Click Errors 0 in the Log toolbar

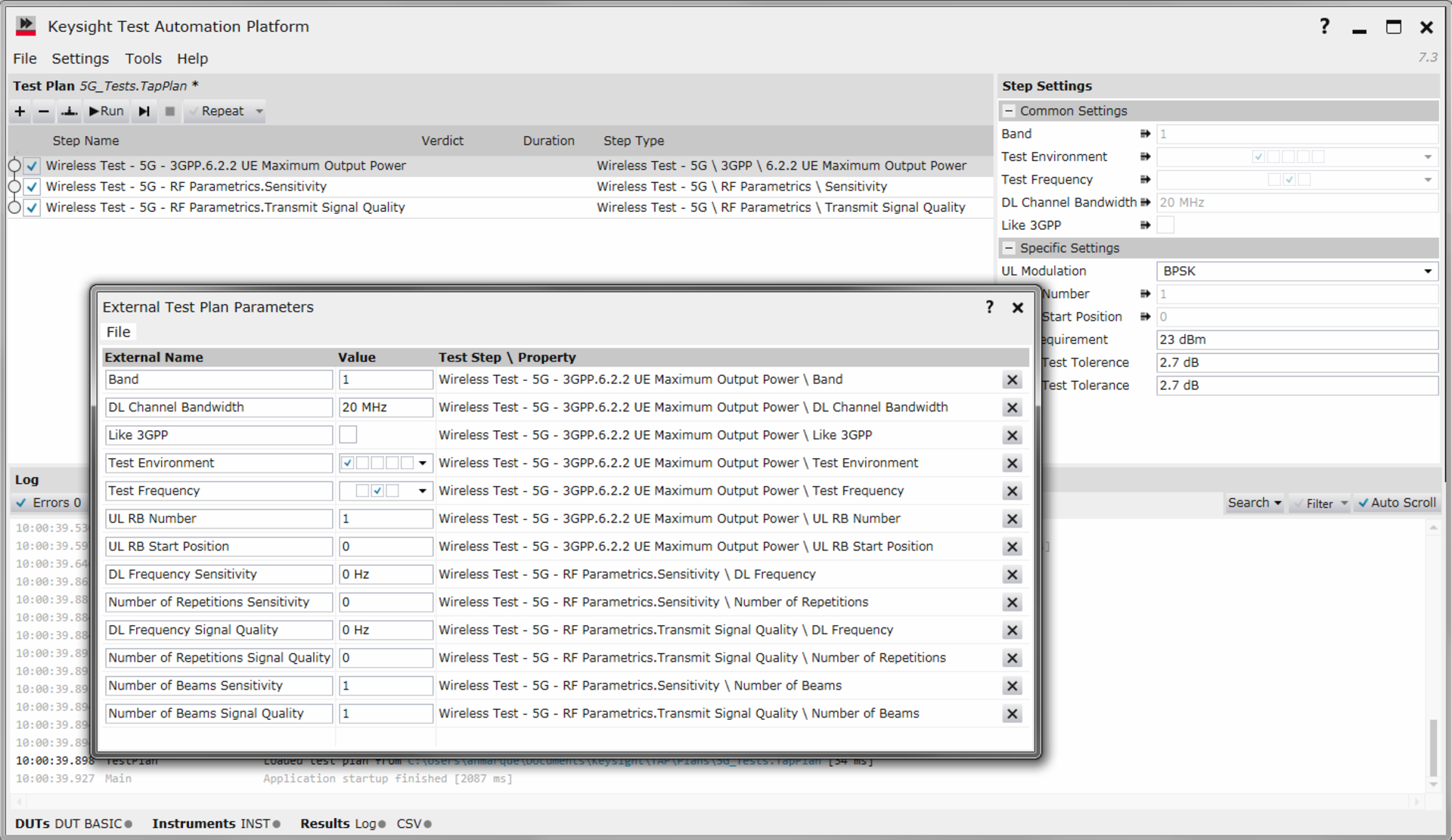50,502
